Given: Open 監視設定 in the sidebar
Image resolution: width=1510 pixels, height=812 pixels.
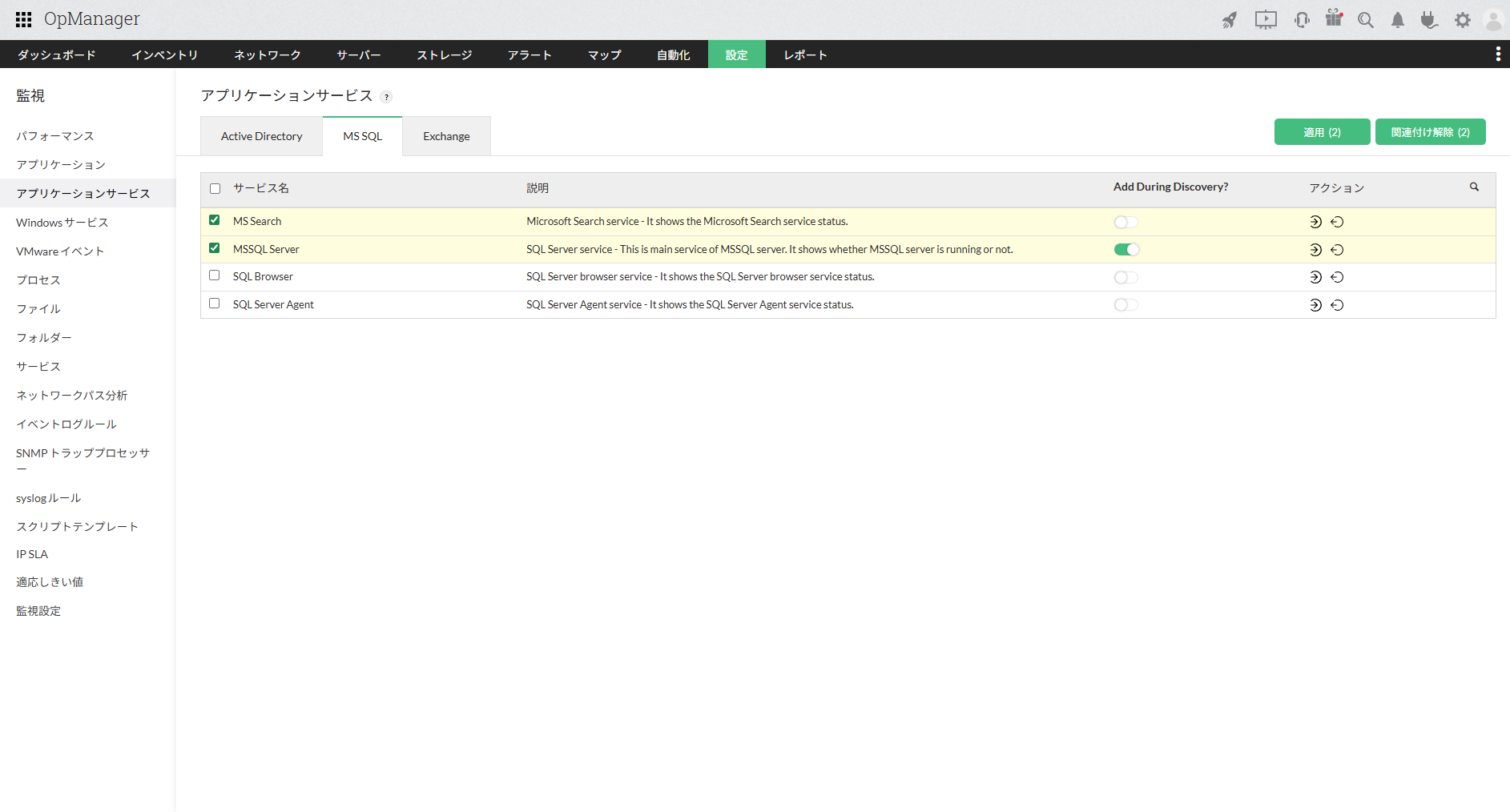Looking at the screenshot, I should pyautogui.click(x=38, y=611).
